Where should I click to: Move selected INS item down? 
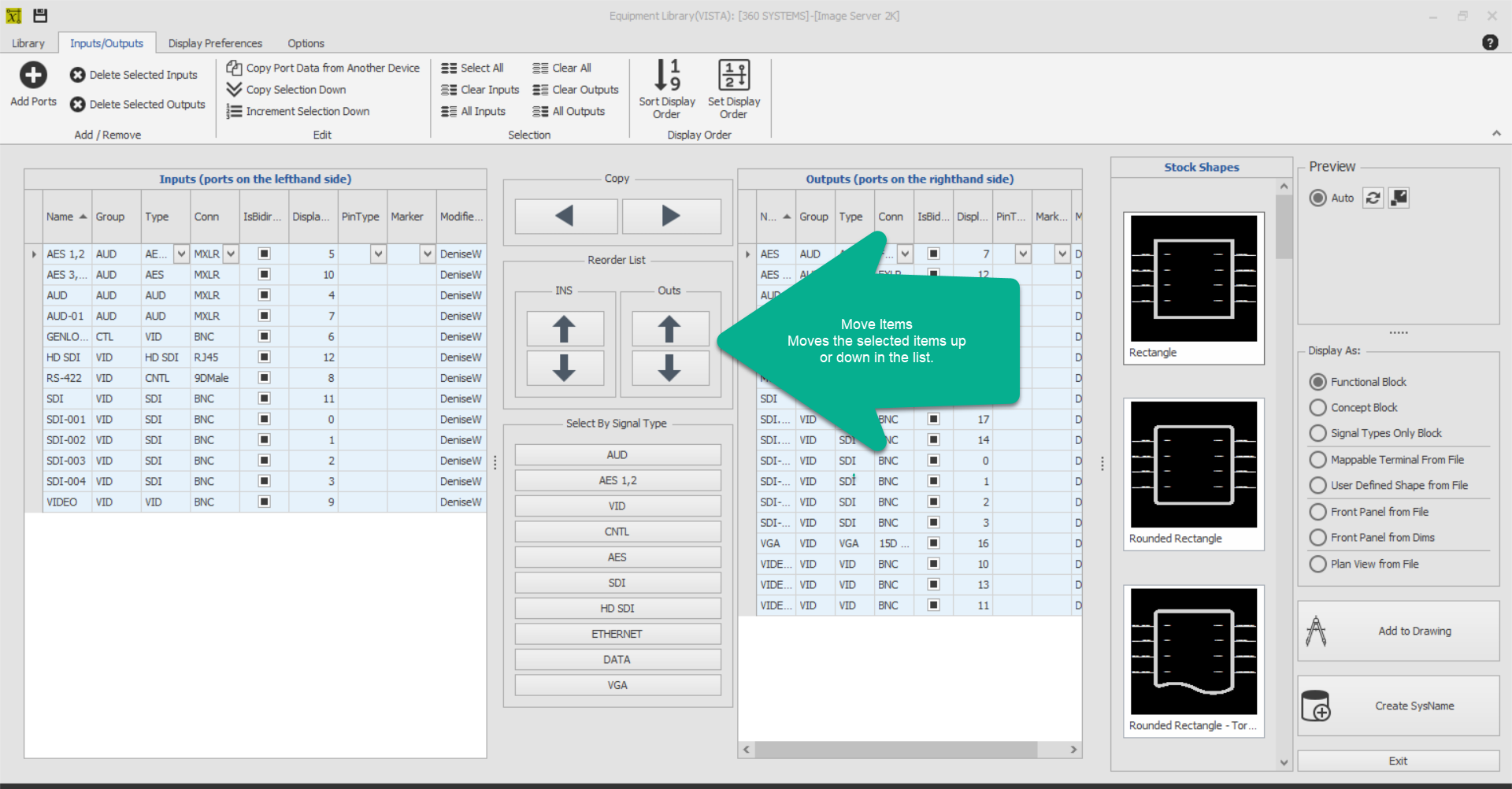click(x=565, y=368)
